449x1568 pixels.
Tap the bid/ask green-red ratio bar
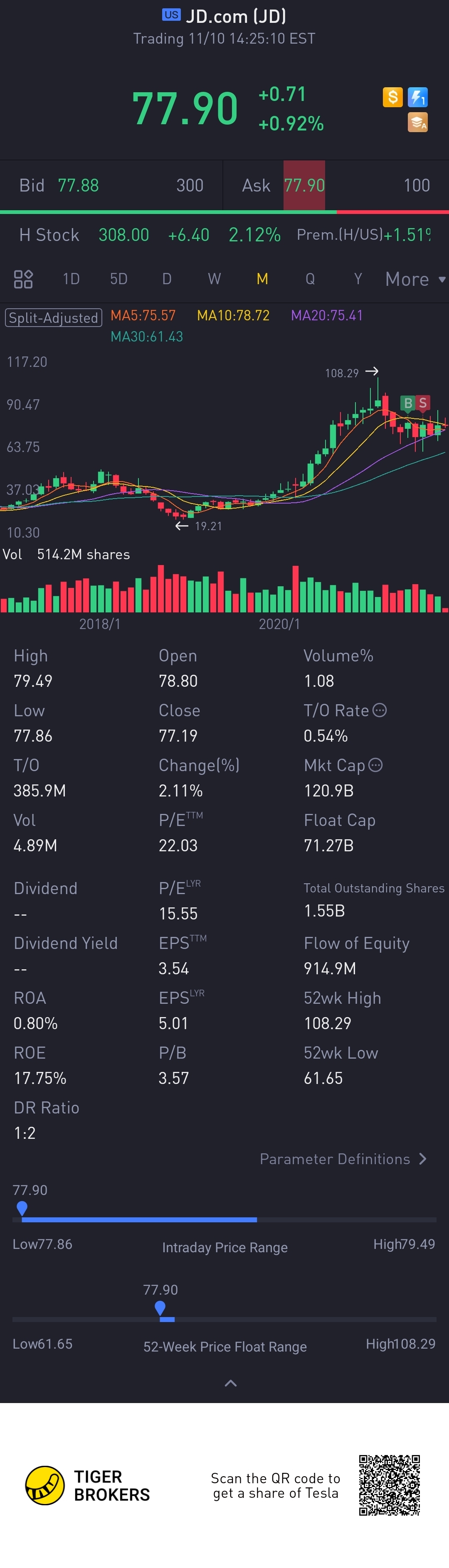[224, 212]
